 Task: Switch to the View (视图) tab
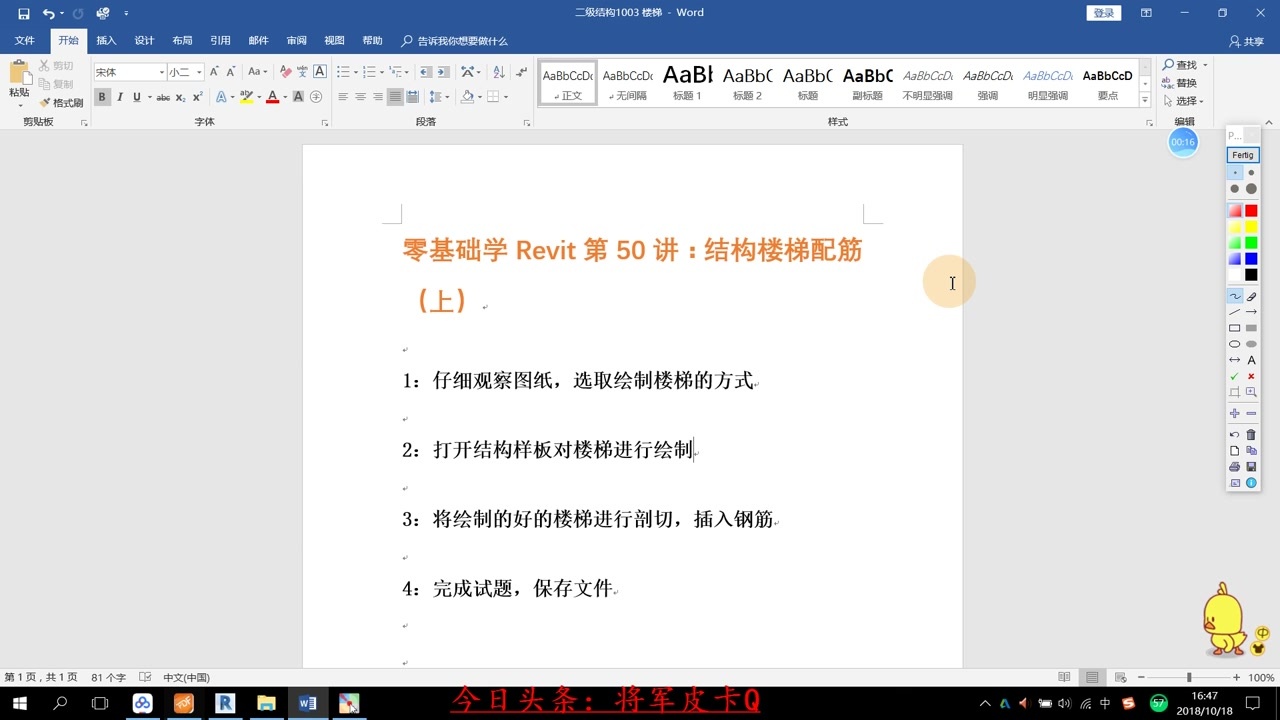[x=334, y=41]
